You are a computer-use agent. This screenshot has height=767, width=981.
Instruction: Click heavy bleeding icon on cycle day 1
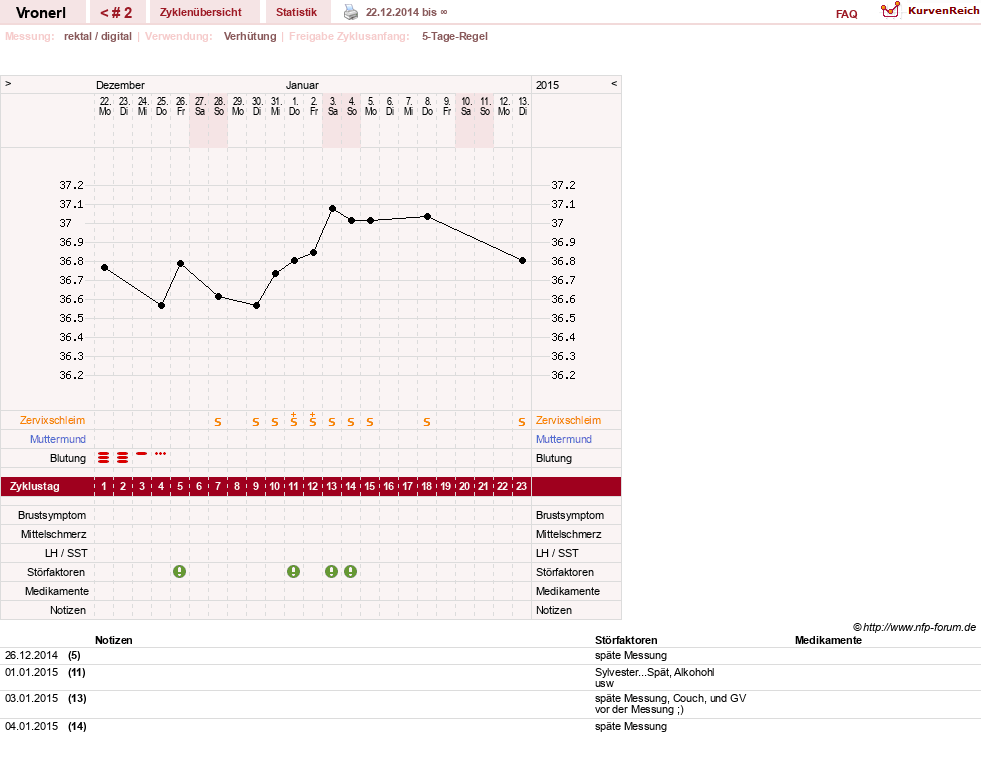(104, 458)
